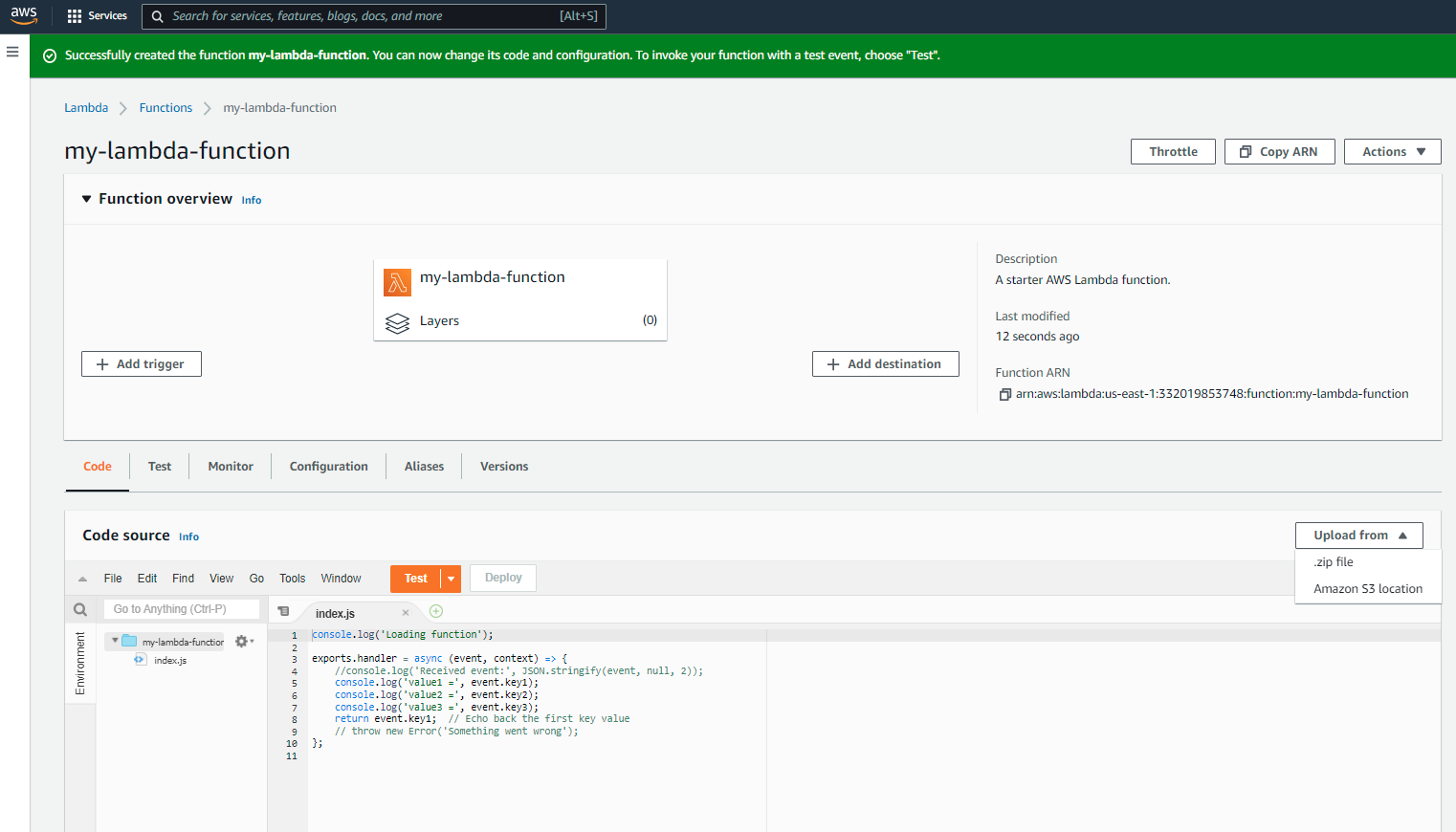
Task: Click the Go to Anything search field
Action: tap(182, 609)
